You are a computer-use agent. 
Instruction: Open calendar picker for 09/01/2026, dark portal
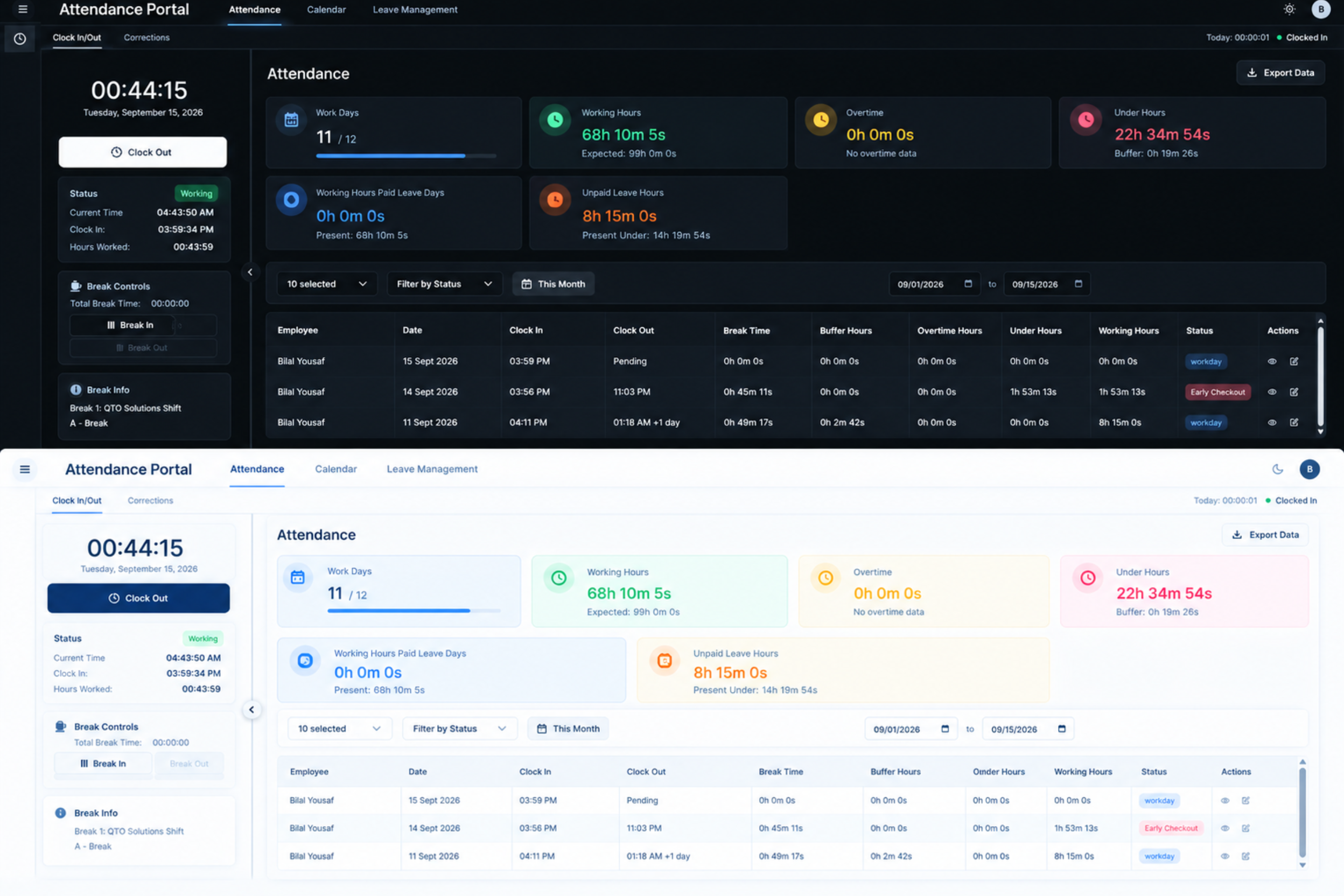[x=968, y=283]
